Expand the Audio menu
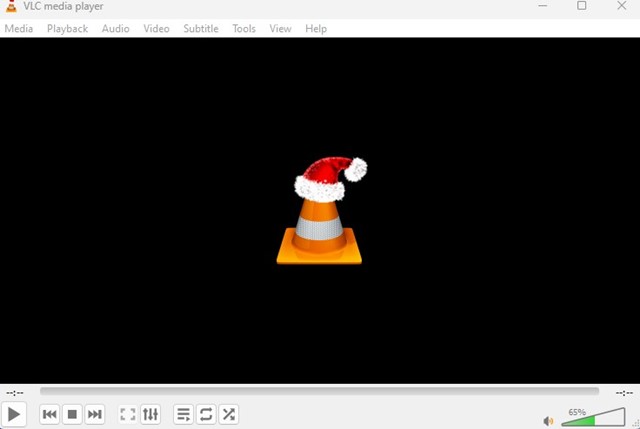The width and height of the screenshot is (640, 429). click(115, 29)
